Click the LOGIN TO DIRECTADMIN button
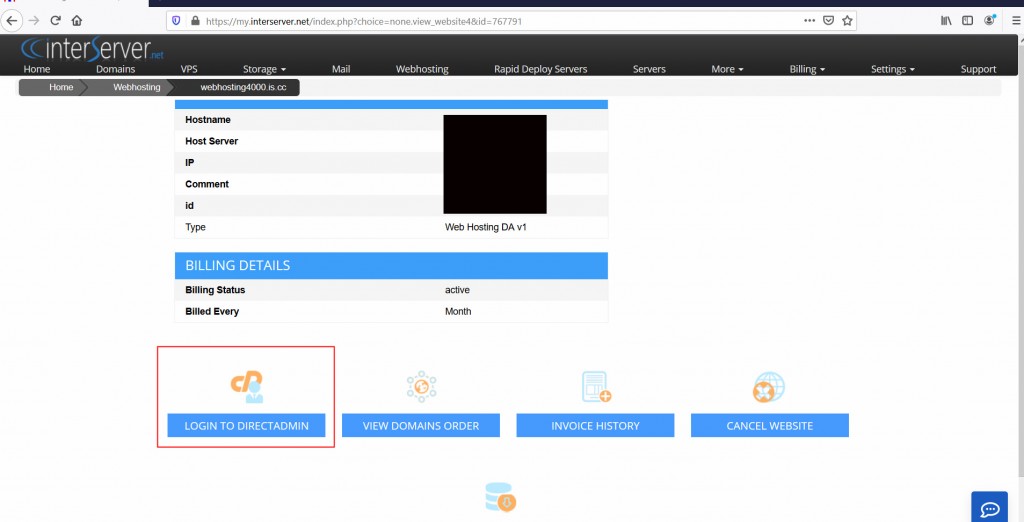This screenshot has height=522, width=1024. [x=246, y=425]
